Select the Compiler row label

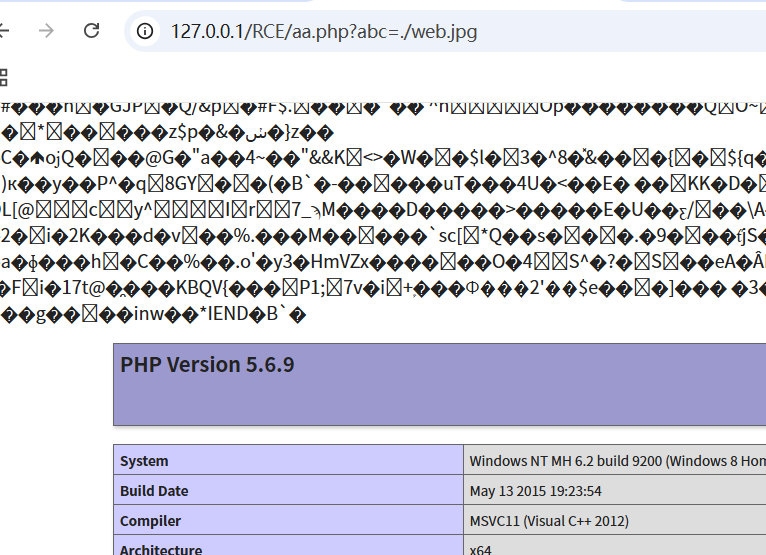click(150, 521)
